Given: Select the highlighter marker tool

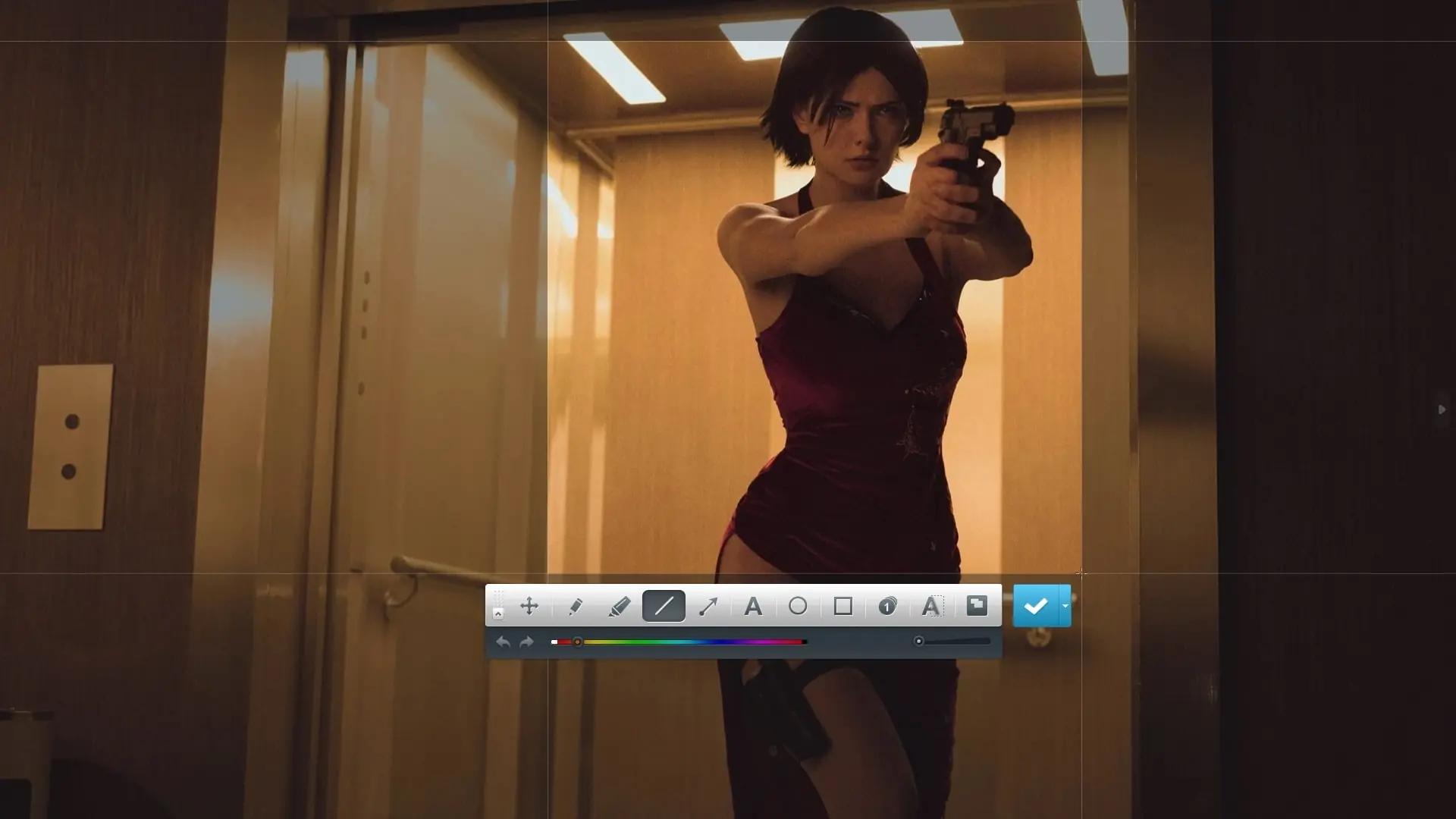Looking at the screenshot, I should 620,606.
